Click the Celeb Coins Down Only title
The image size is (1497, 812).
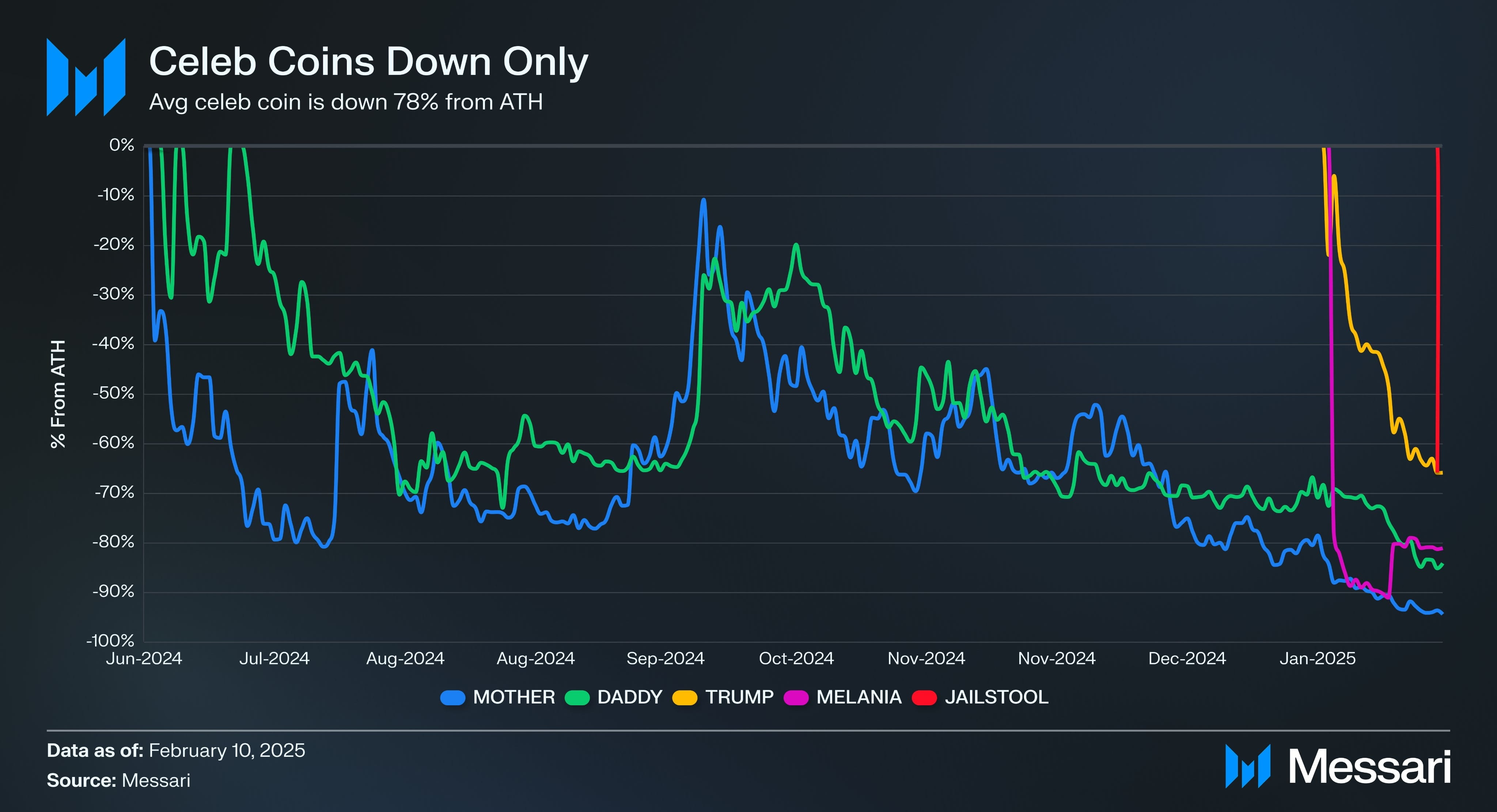point(368,62)
